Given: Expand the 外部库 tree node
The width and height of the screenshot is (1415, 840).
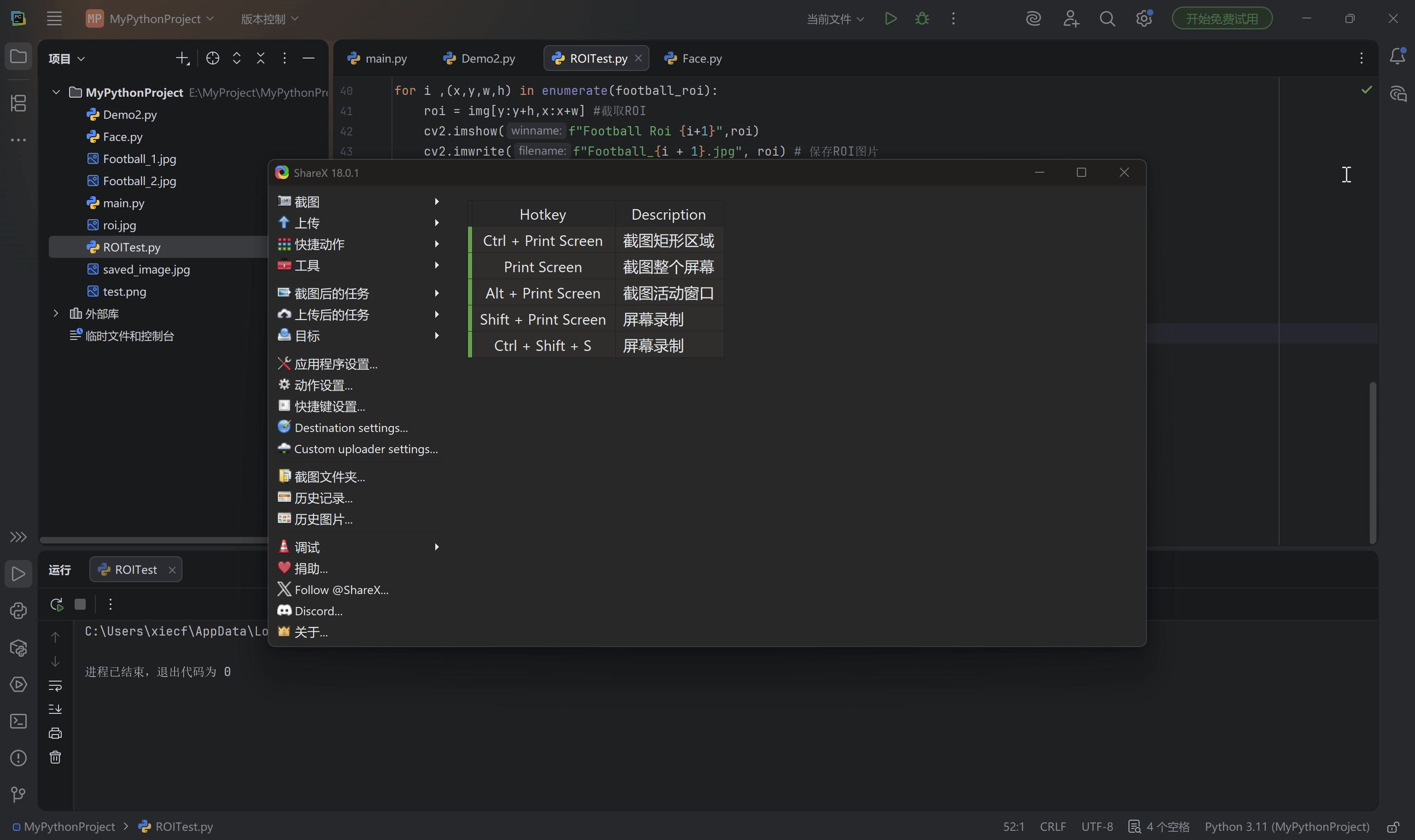Looking at the screenshot, I should [56, 313].
